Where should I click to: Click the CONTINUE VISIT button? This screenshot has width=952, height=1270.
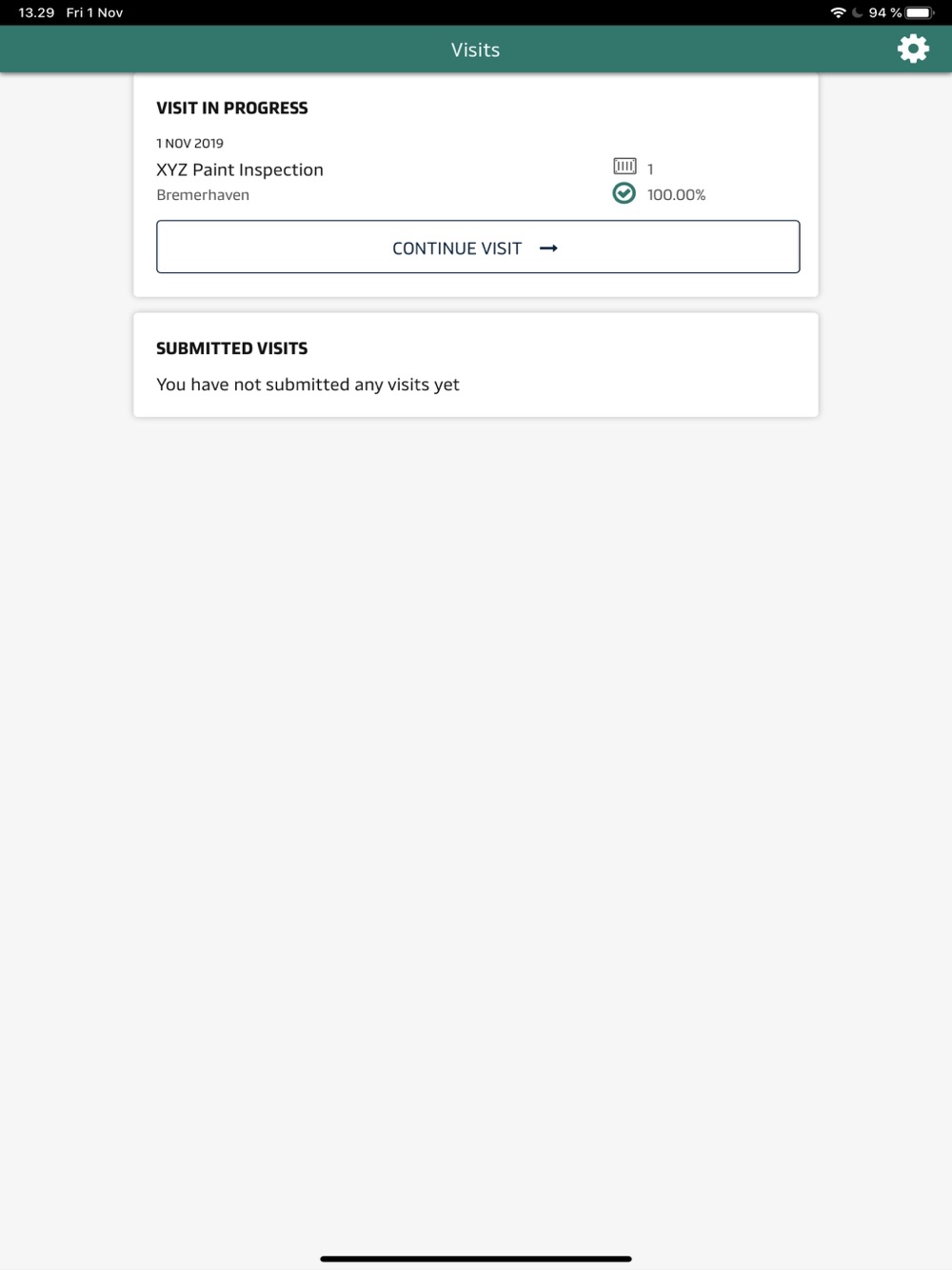tap(478, 247)
